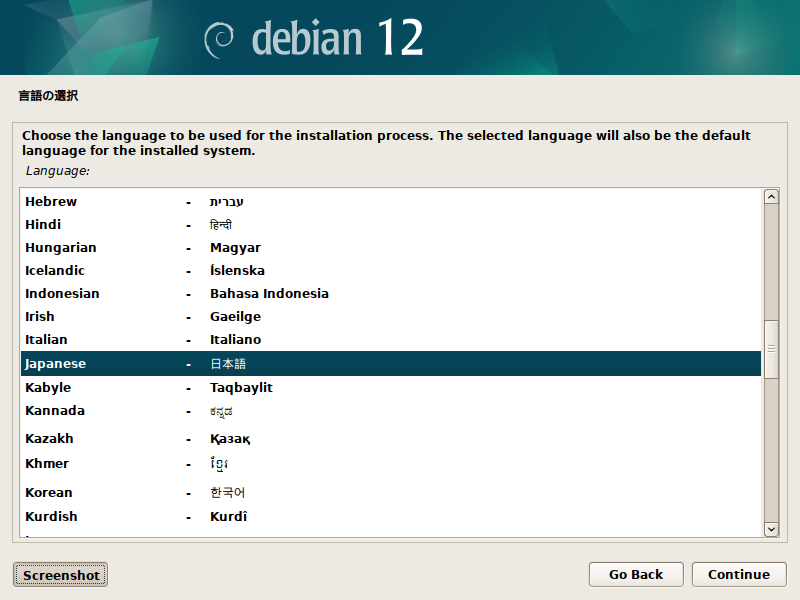Select Hungarian - Magyar

click(x=391, y=247)
